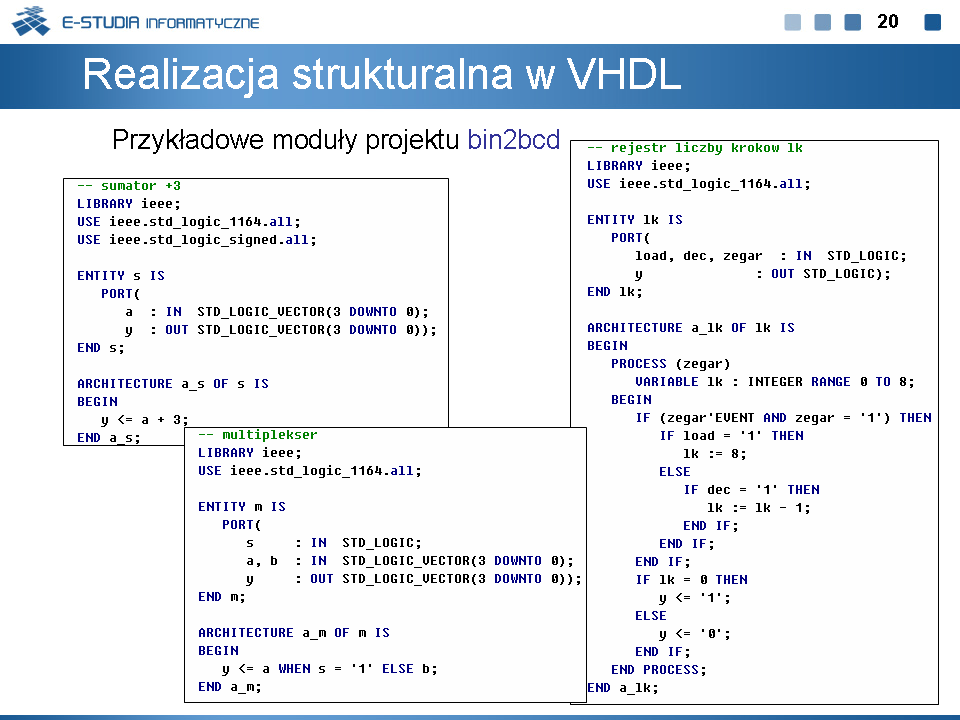Click the port line 'a, b : IN STD_LOGIC_VECTOR'
960x720 pixels.
(410, 561)
